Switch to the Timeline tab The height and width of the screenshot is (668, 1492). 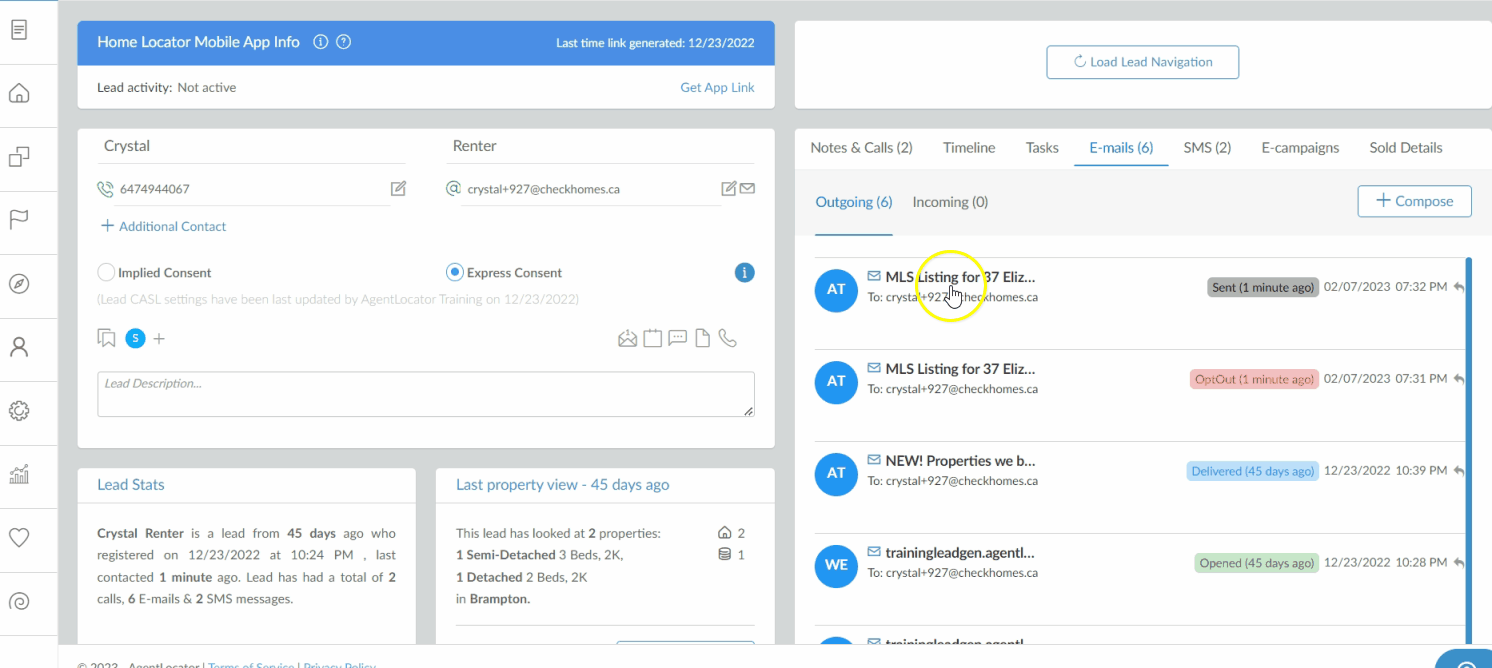tap(969, 147)
